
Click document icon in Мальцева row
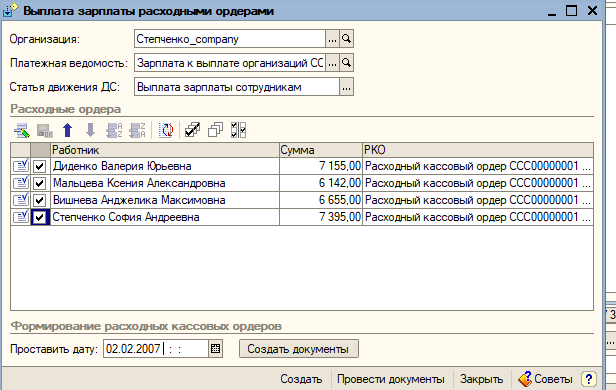(x=21, y=183)
